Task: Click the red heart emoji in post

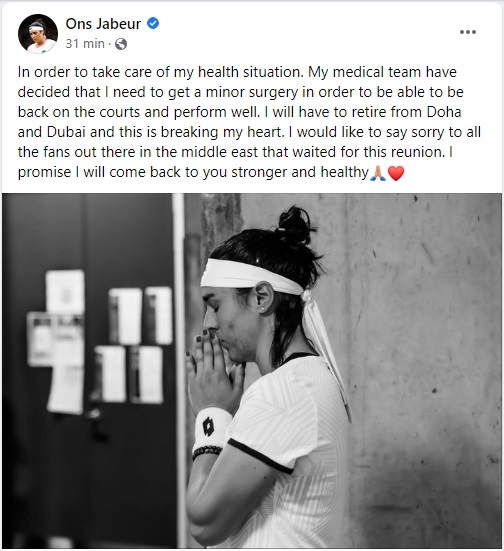Action: point(395,173)
